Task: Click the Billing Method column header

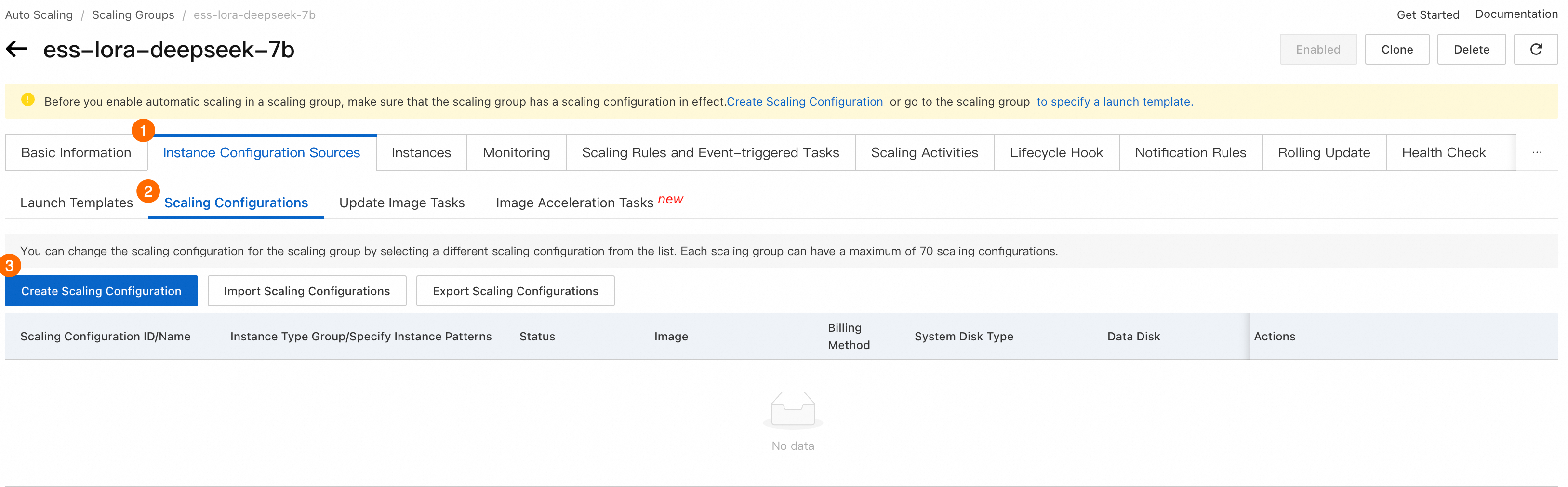Action: click(x=849, y=337)
